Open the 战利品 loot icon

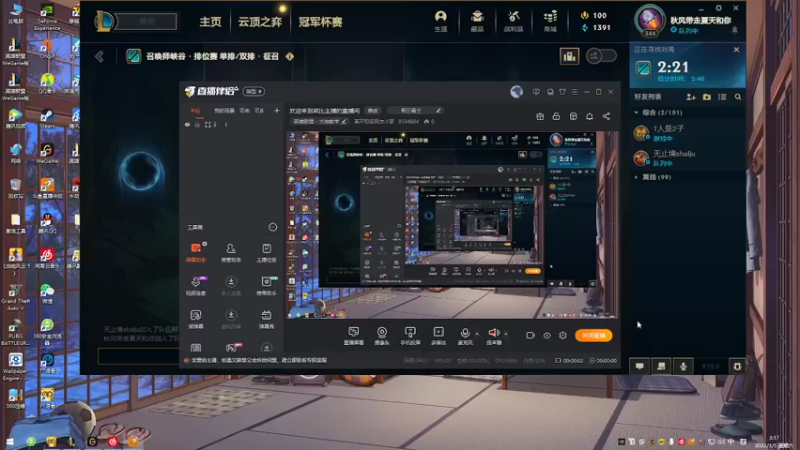coord(513,21)
